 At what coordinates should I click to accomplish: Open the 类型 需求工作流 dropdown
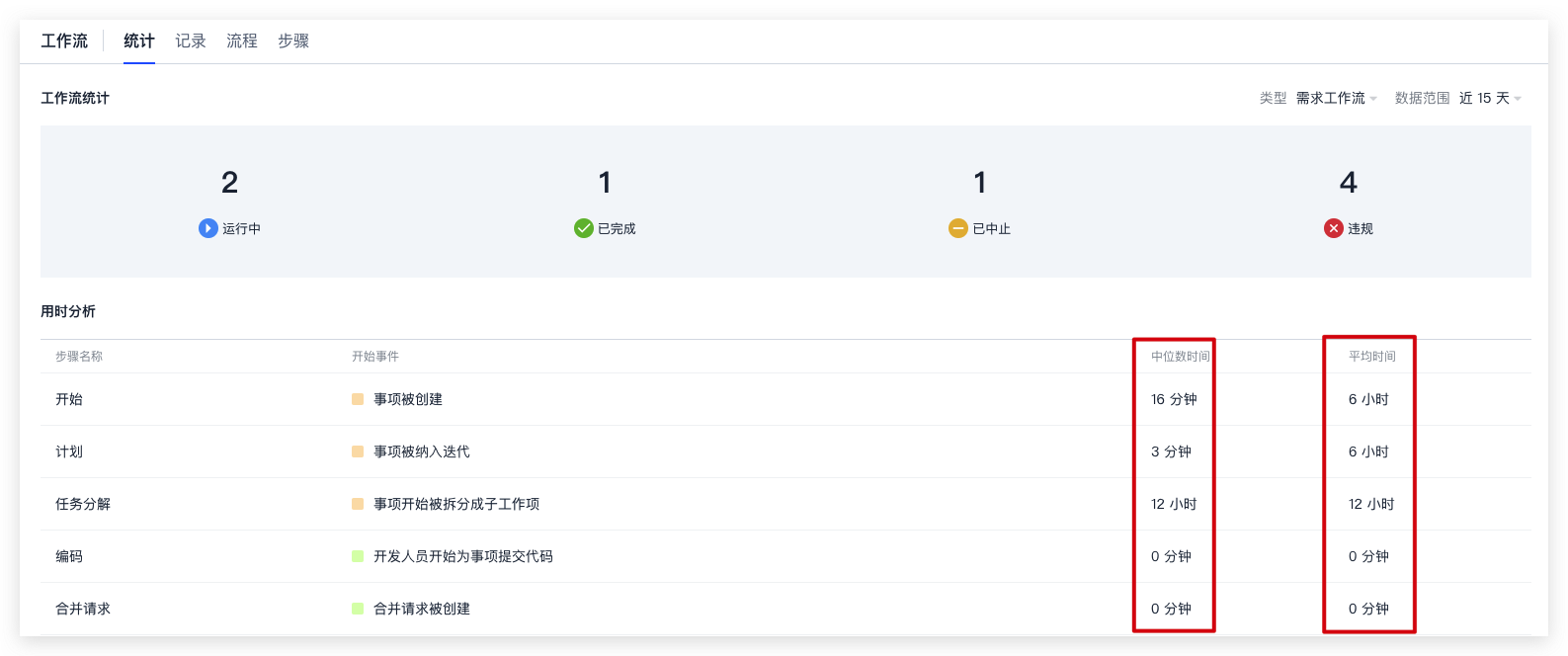pos(1336,98)
